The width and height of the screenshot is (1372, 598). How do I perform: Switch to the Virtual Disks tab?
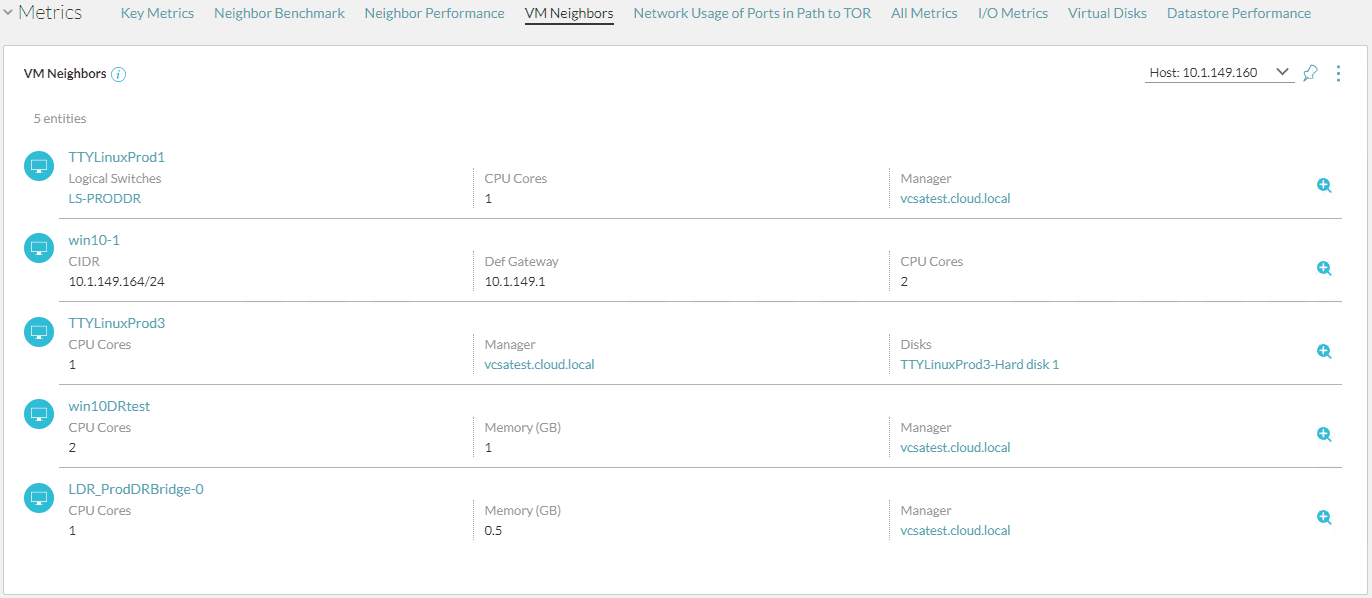(1107, 13)
